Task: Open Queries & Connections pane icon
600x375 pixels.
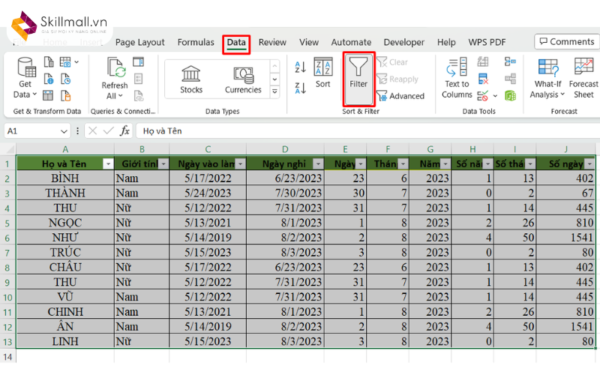Action: coord(138,62)
